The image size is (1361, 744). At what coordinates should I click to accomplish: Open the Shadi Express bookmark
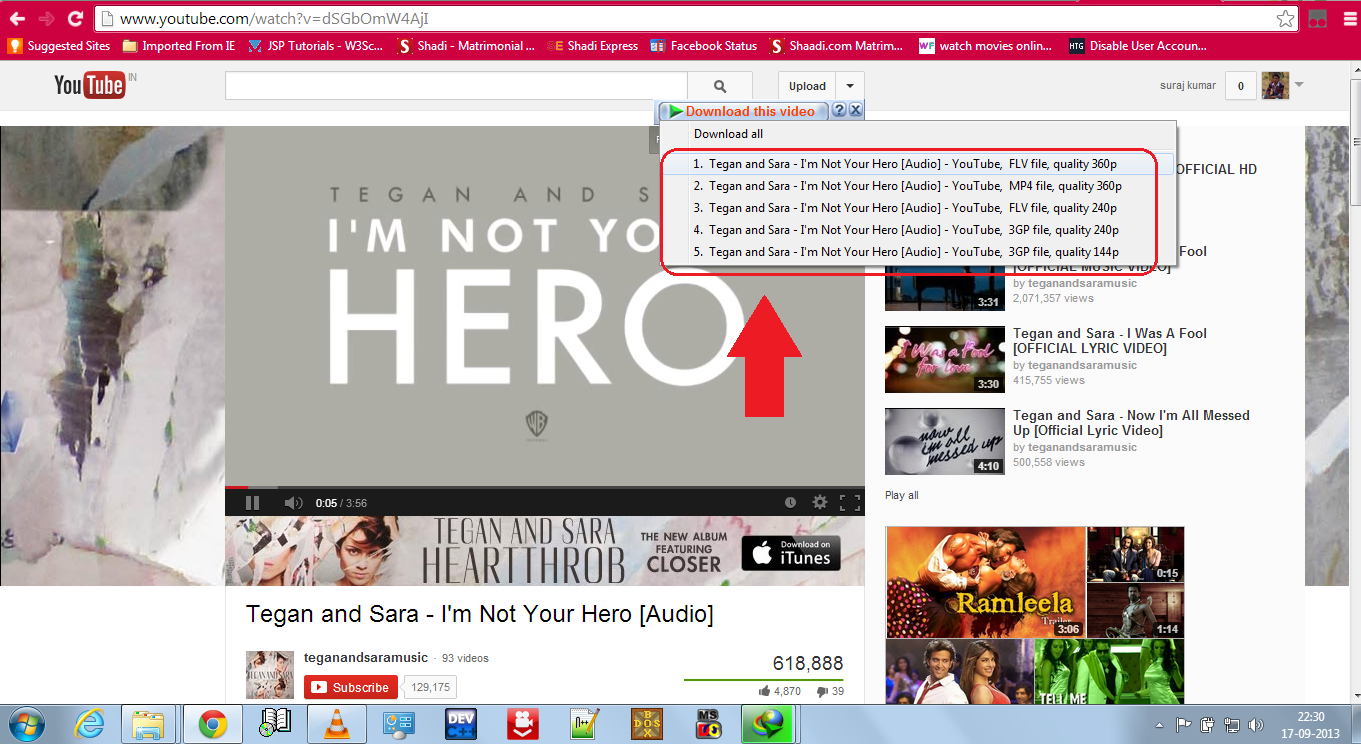coord(592,45)
